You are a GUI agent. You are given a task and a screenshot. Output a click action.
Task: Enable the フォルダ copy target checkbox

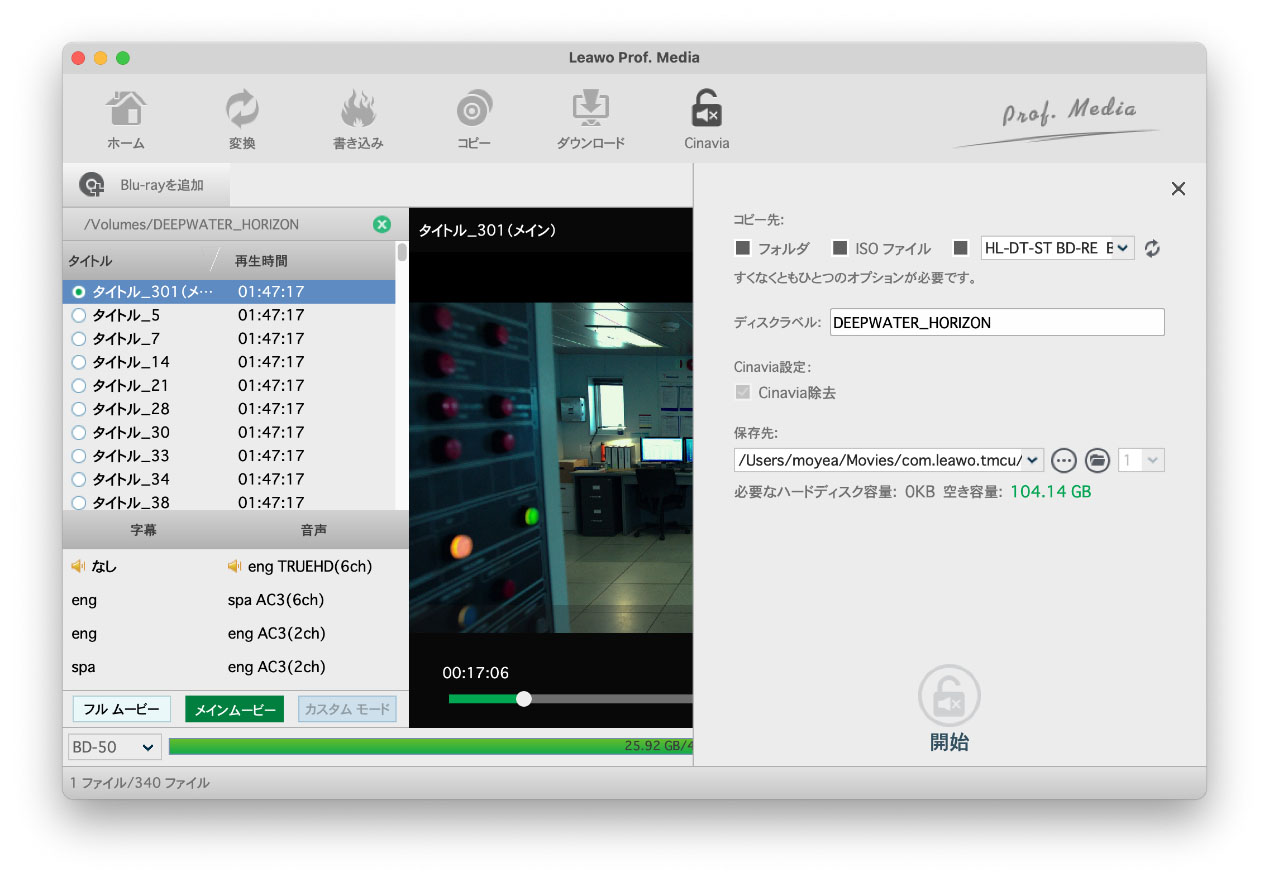pyautogui.click(x=743, y=248)
